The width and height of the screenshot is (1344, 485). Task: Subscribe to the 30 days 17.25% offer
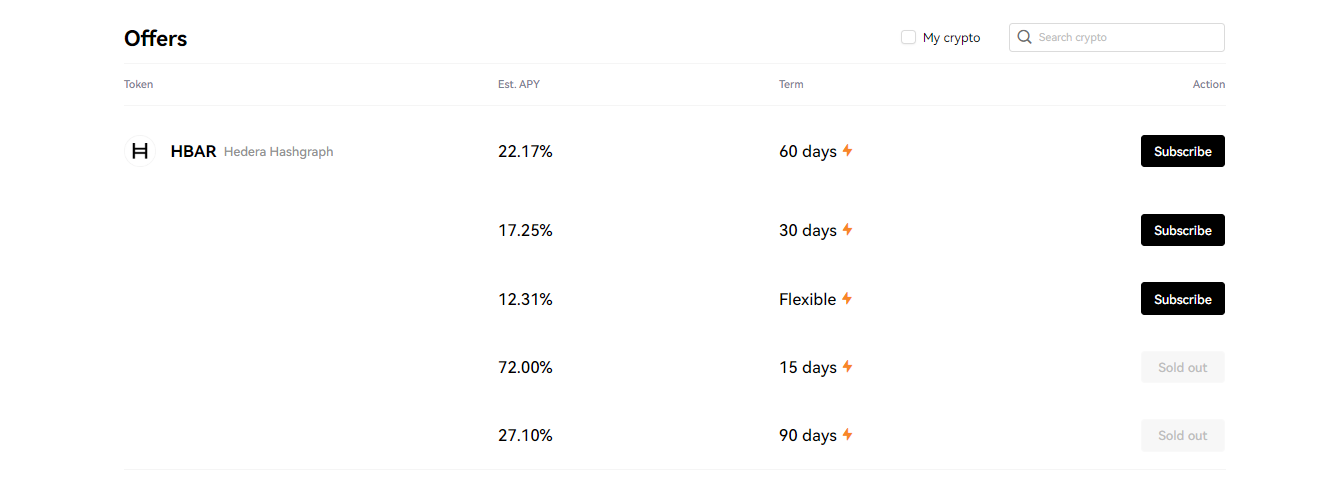pyautogui.click(x=1183, y=230)
